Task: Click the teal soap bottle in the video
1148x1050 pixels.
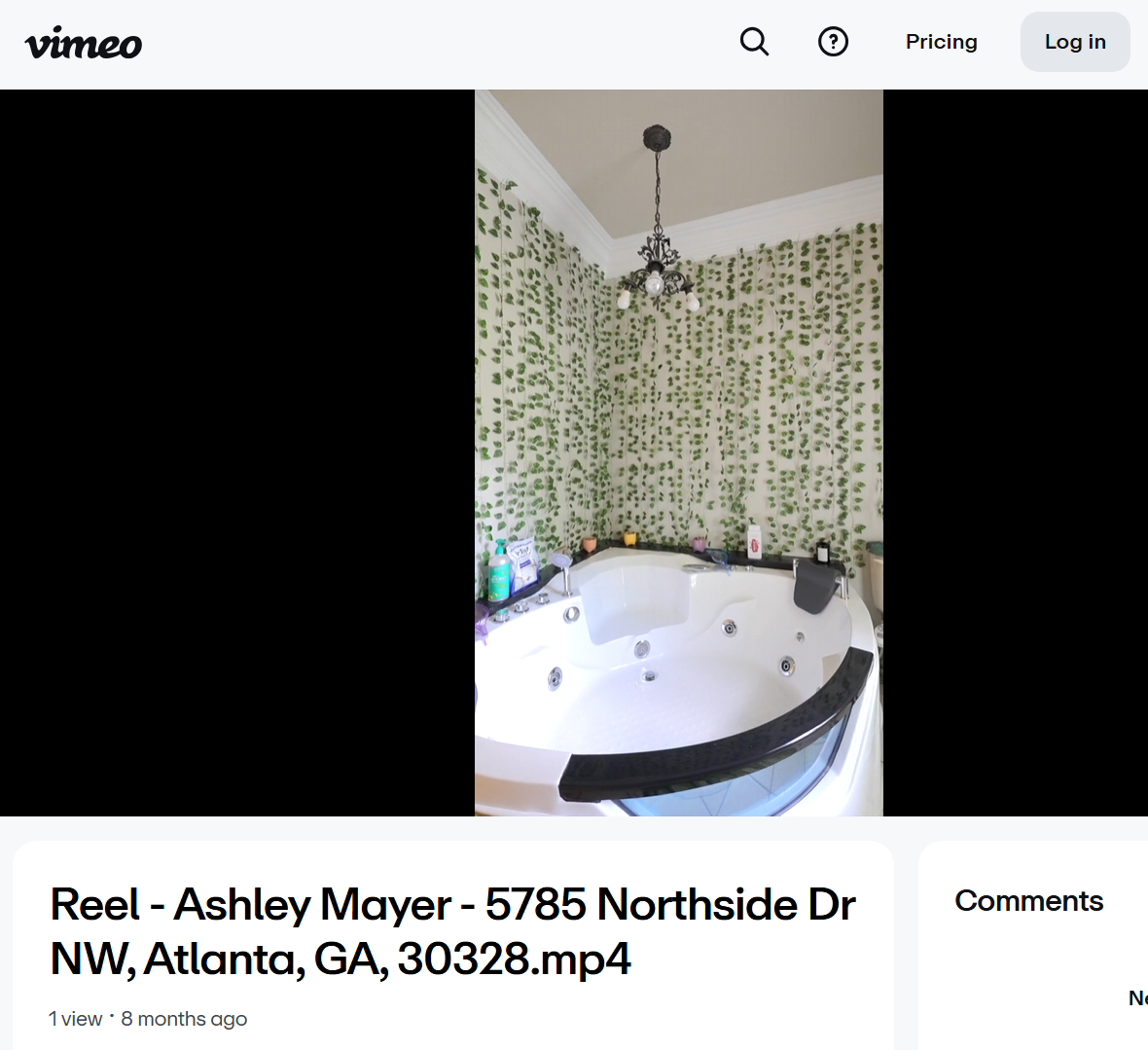Action: tap(498, 572)
